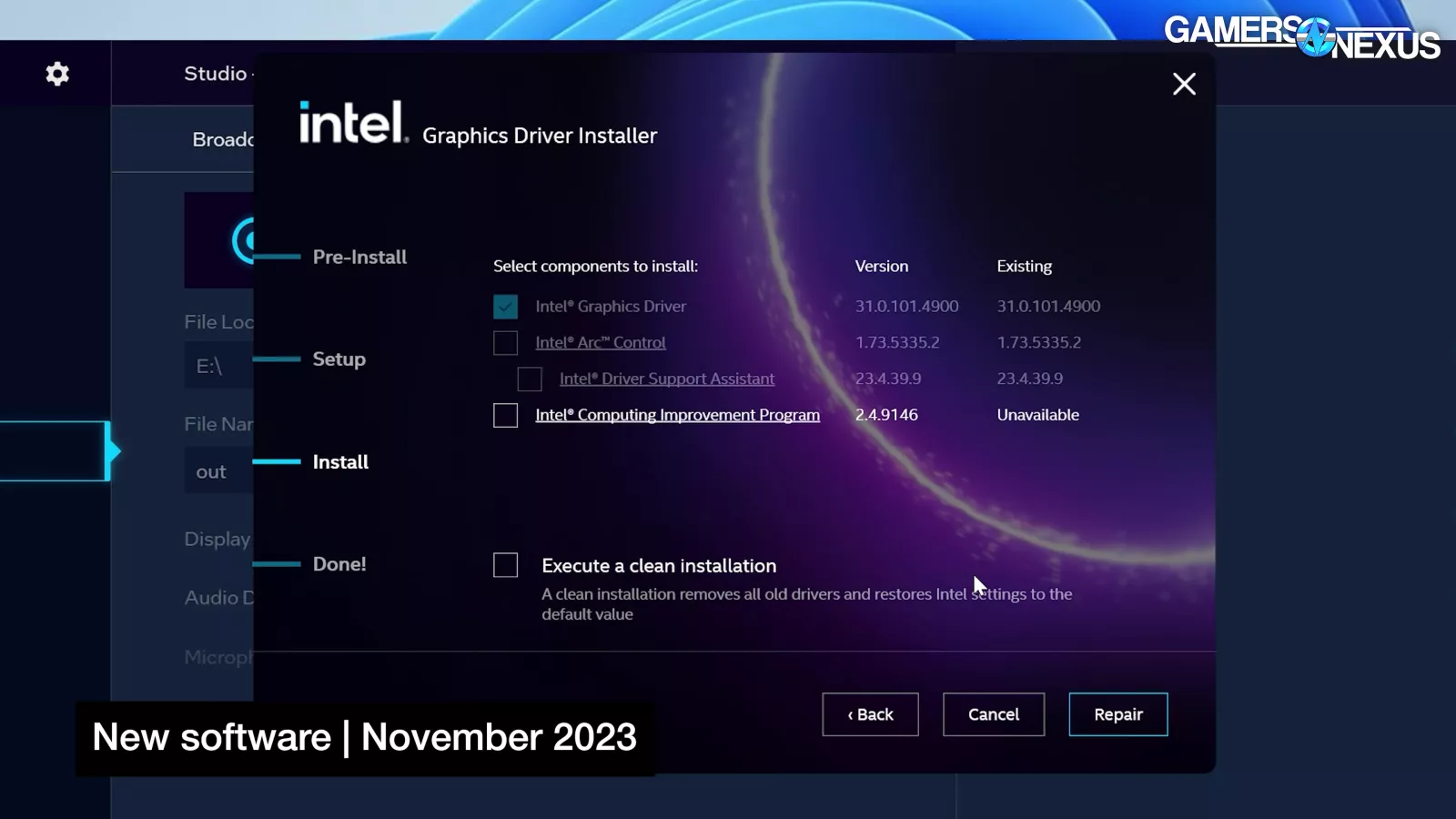Image resolution: width=1456 pixels, height=819 pixels.
Task: Click the Intel logo in installer header
Action: tap(353, 123)
